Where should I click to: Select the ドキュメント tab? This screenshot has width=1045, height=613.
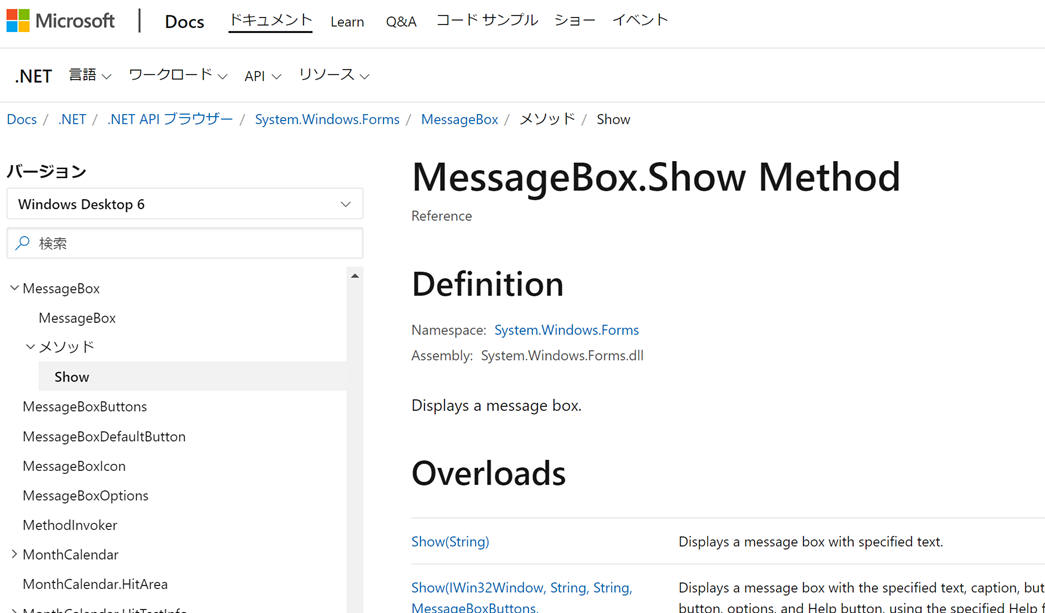(x=270, y=21)
